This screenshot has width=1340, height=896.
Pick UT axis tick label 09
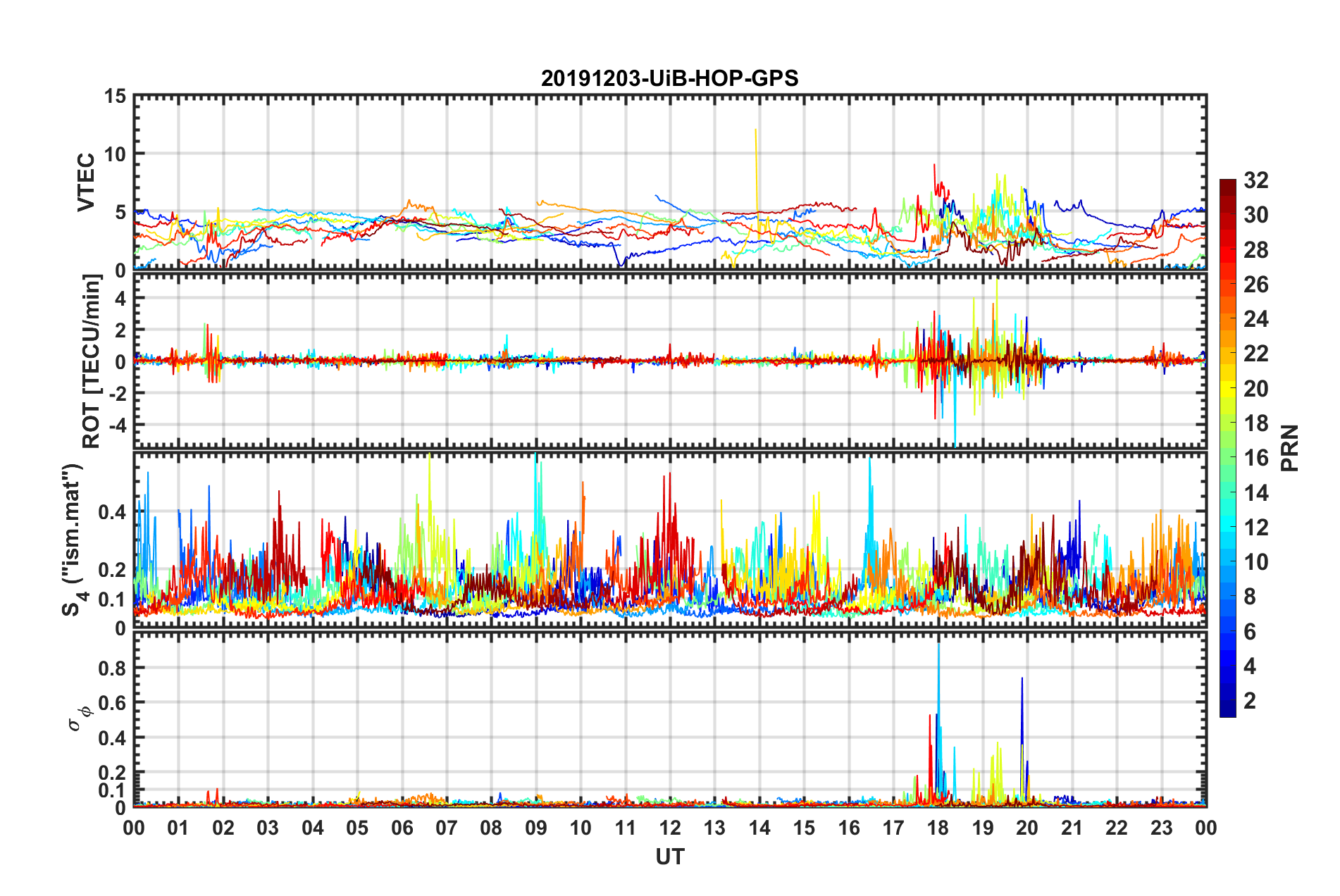tap(536, 828)
